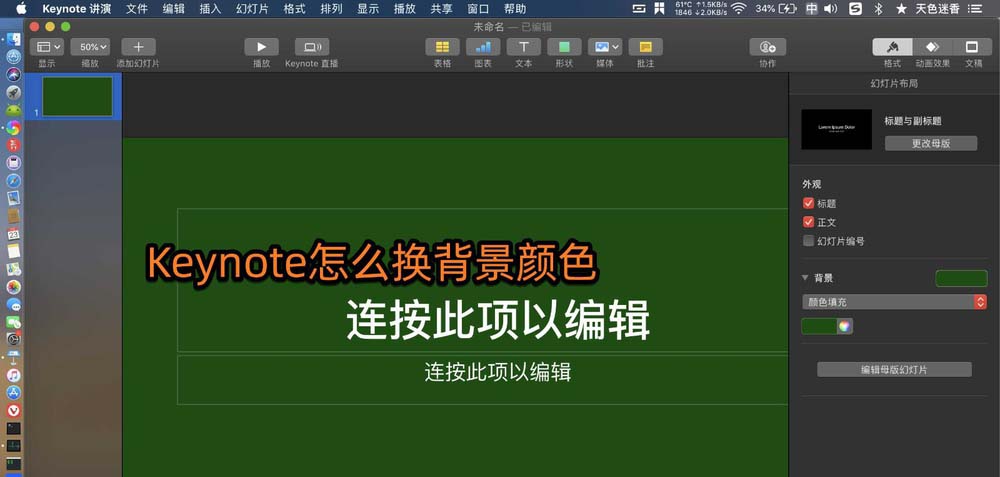Open the Calendar icon in Dock
Image resolution: width=1000 pixels, height=477 pixels.
tap(13, 233)
